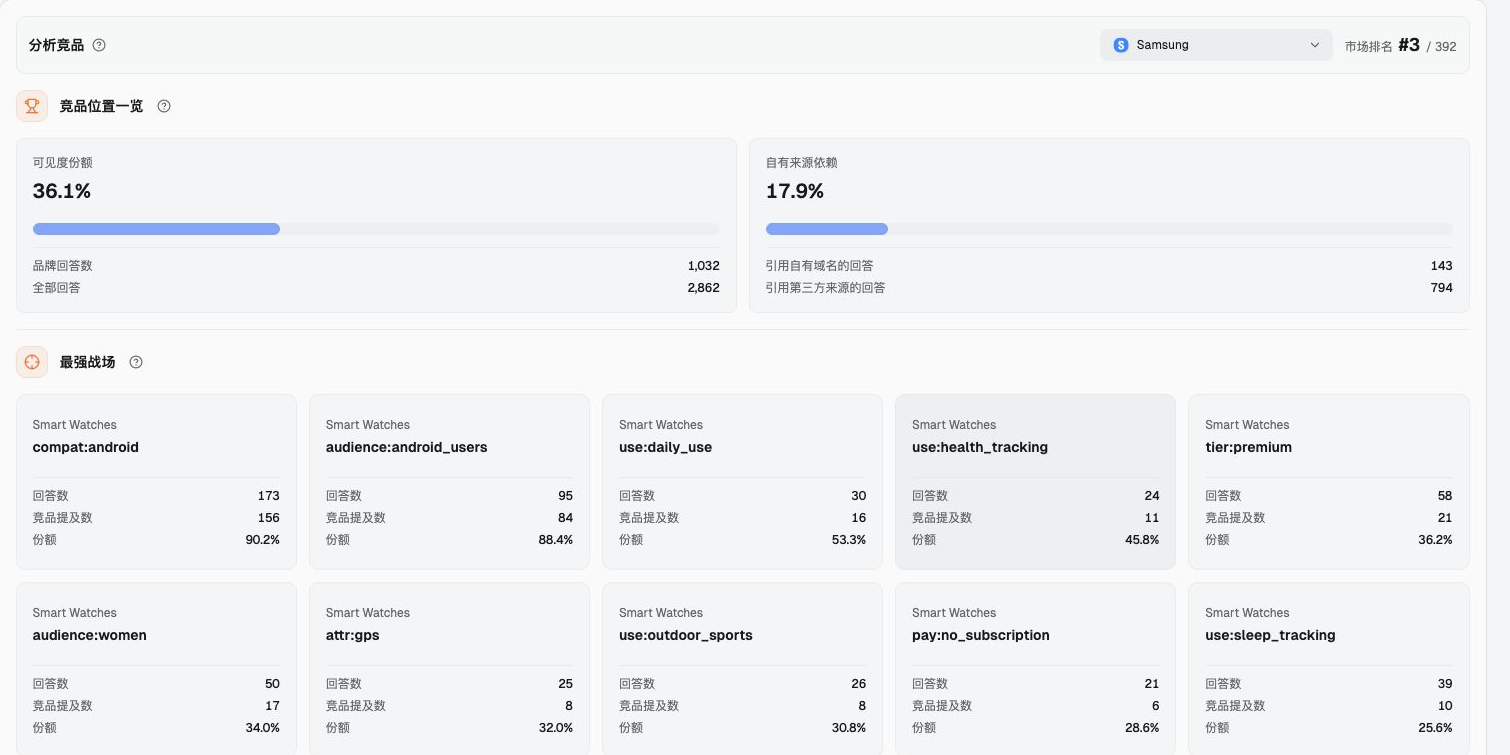The height and width of the screenshot is (755, 1510).
Task: Click the 90.2% share in compat:android
Action: pos(262,540)
